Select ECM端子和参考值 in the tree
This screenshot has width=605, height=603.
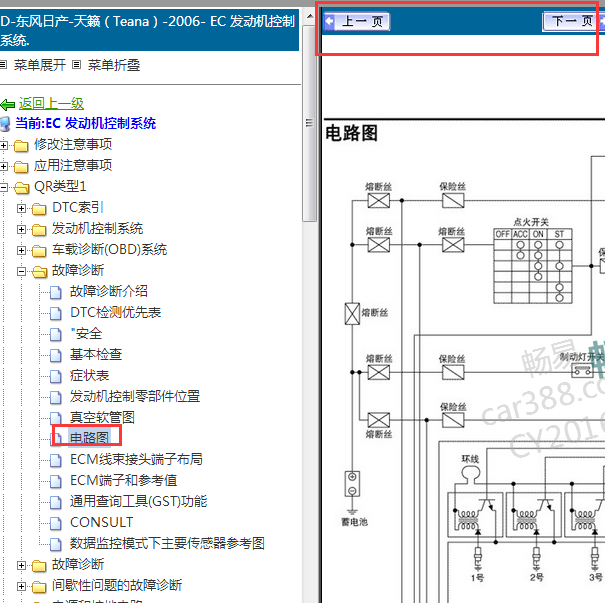tap(123, 480)
